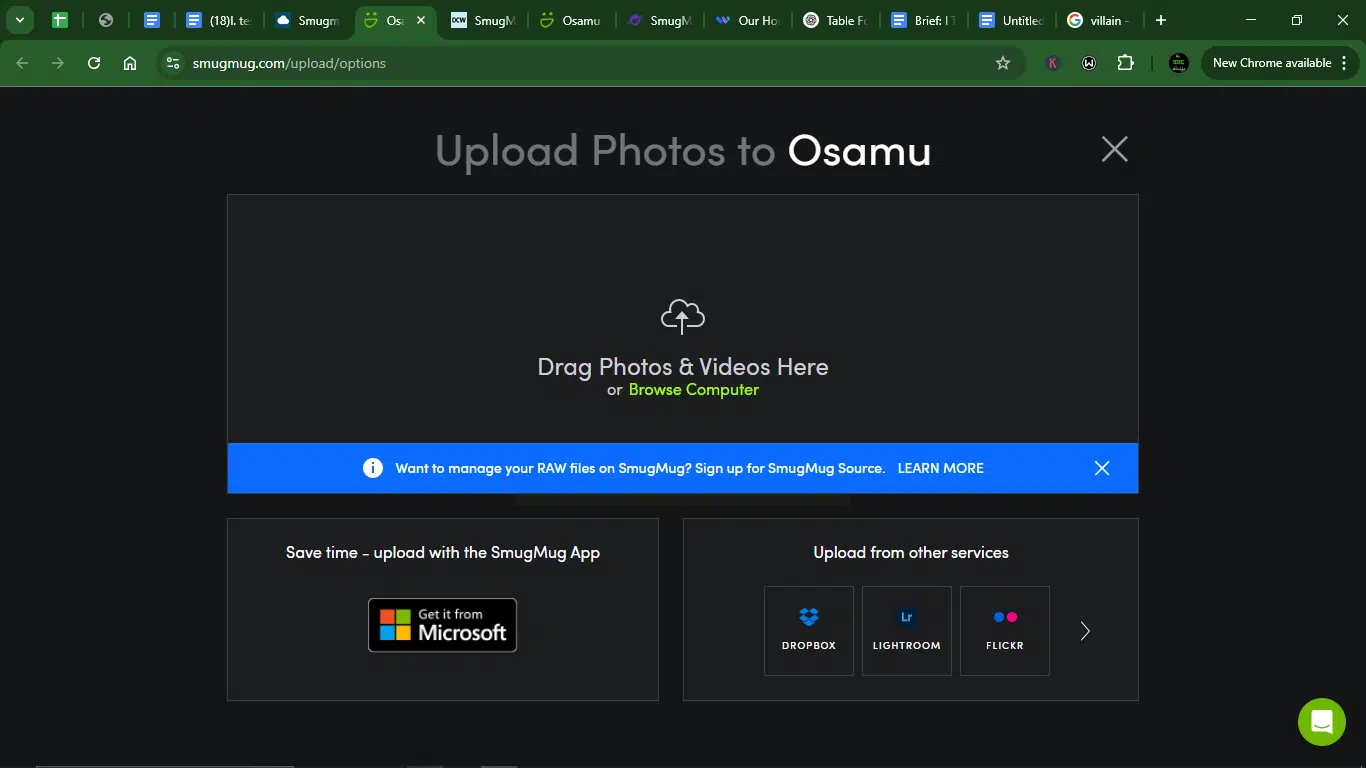The width and height of the screenshot is (1366, 768).
Task: Click 'Drag Photos & Videos Here' text
Action: click(x=683, y=367)
